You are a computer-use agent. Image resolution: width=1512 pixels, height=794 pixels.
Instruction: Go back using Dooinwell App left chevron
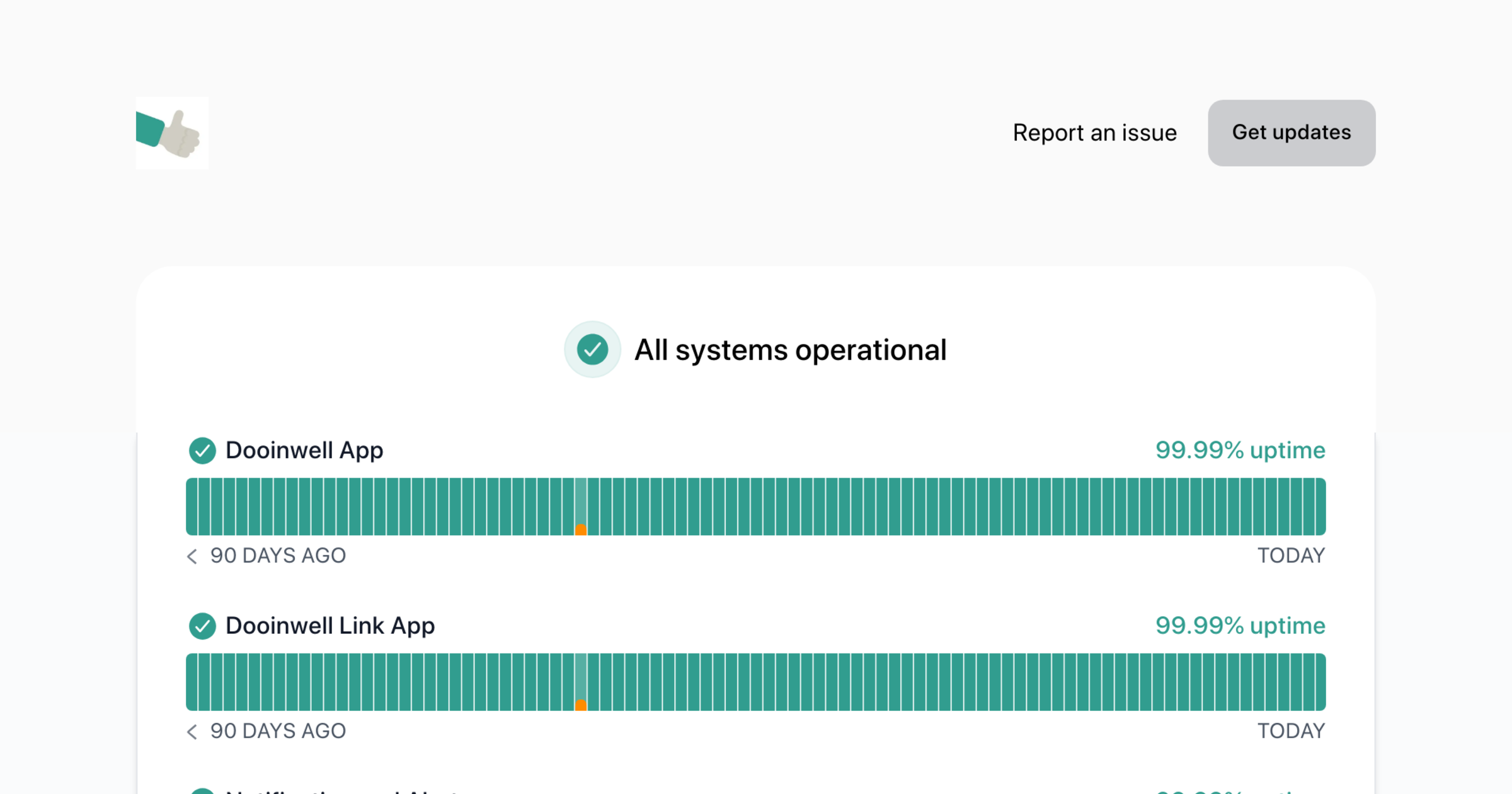192,556
